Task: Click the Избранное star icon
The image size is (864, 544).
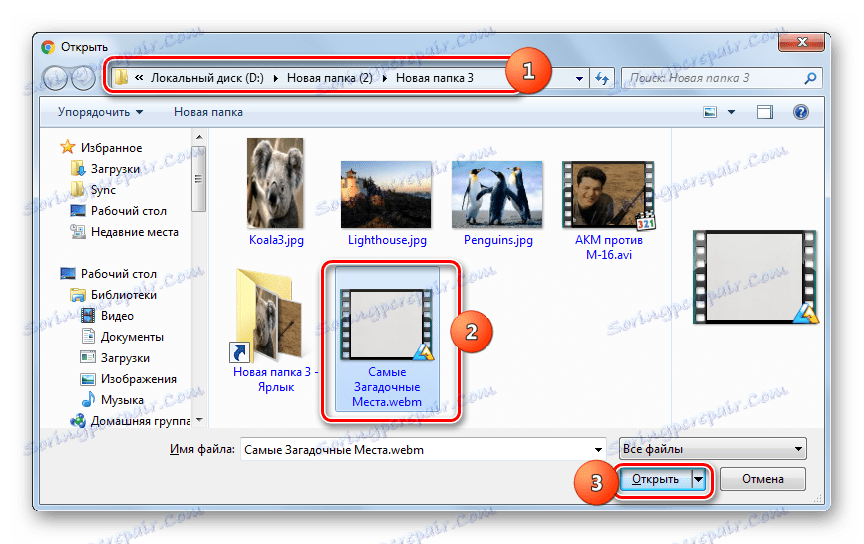Action: 67,147
